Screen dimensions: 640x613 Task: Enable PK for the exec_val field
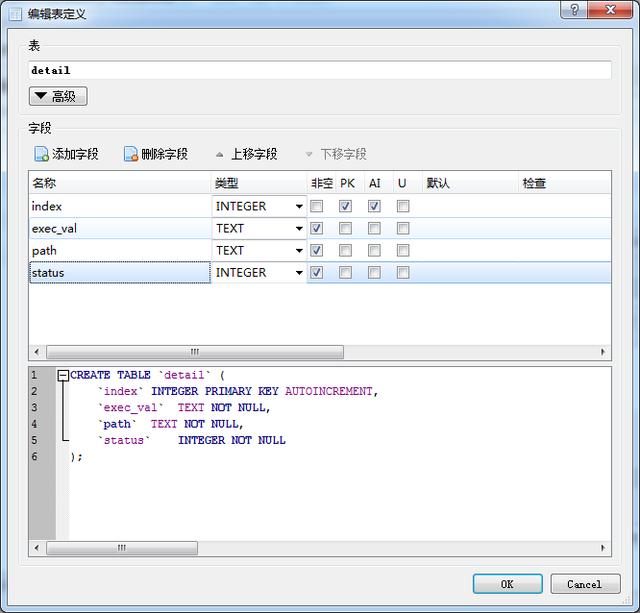click(x=345, y=228)
